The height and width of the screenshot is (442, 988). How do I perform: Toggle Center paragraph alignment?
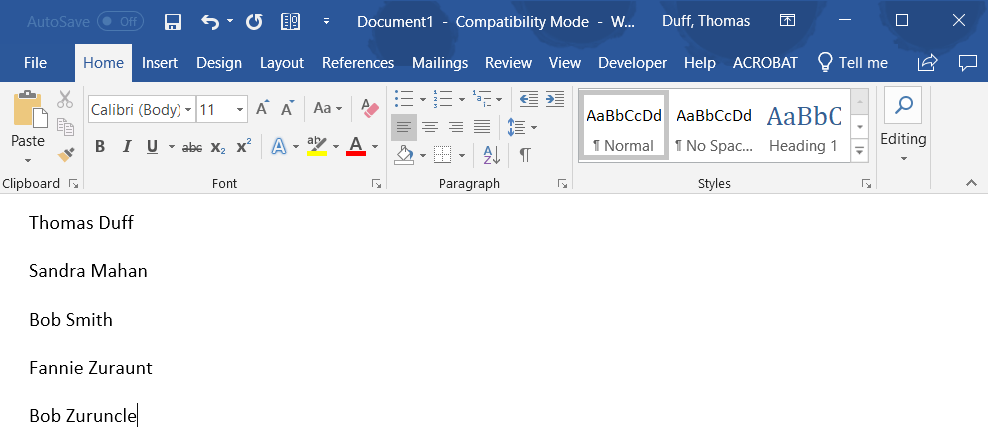pyautogui.click(x=430, y=127)
